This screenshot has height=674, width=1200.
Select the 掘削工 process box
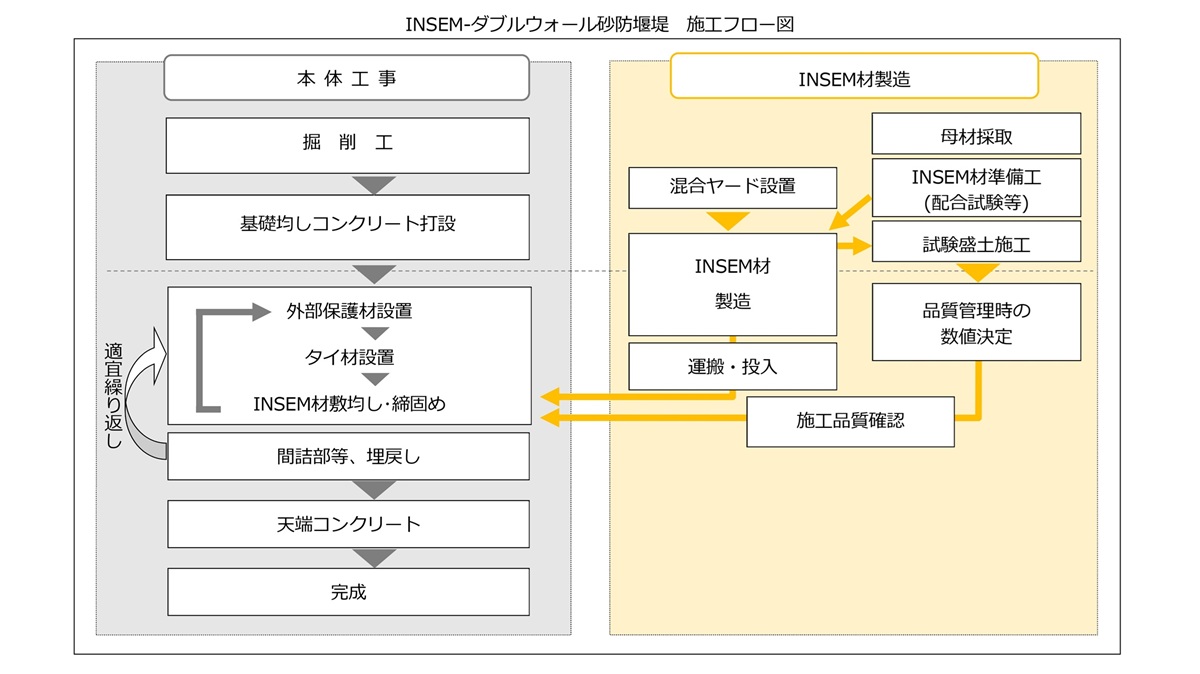coord(347,144)
